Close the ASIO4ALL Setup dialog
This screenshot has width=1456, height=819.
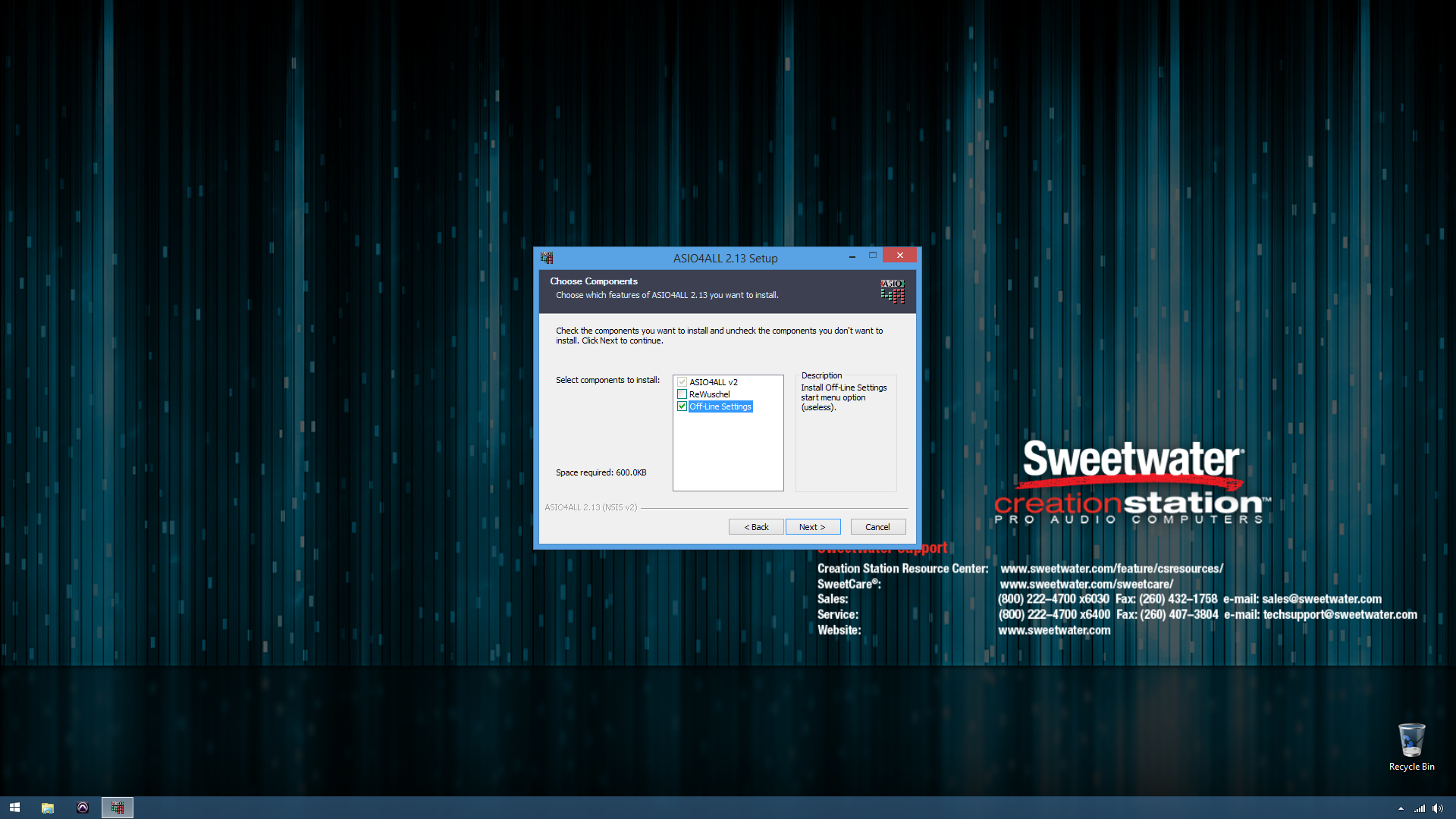(899, 256)
